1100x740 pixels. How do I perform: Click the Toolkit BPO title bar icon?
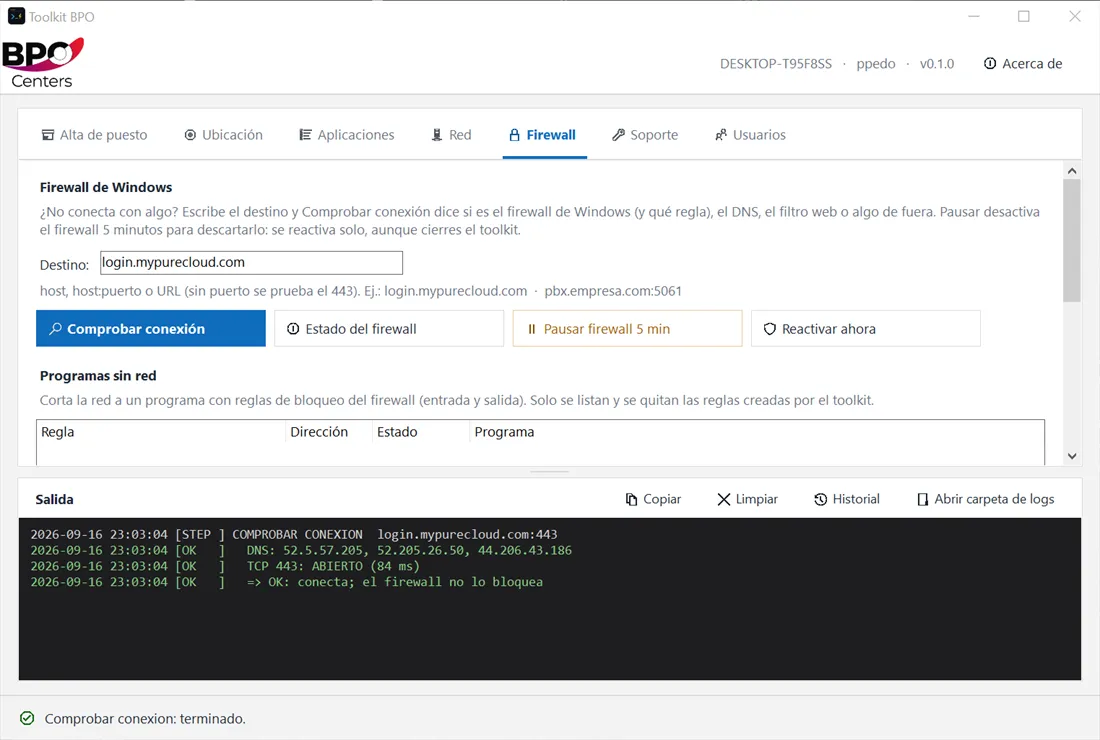16,16
